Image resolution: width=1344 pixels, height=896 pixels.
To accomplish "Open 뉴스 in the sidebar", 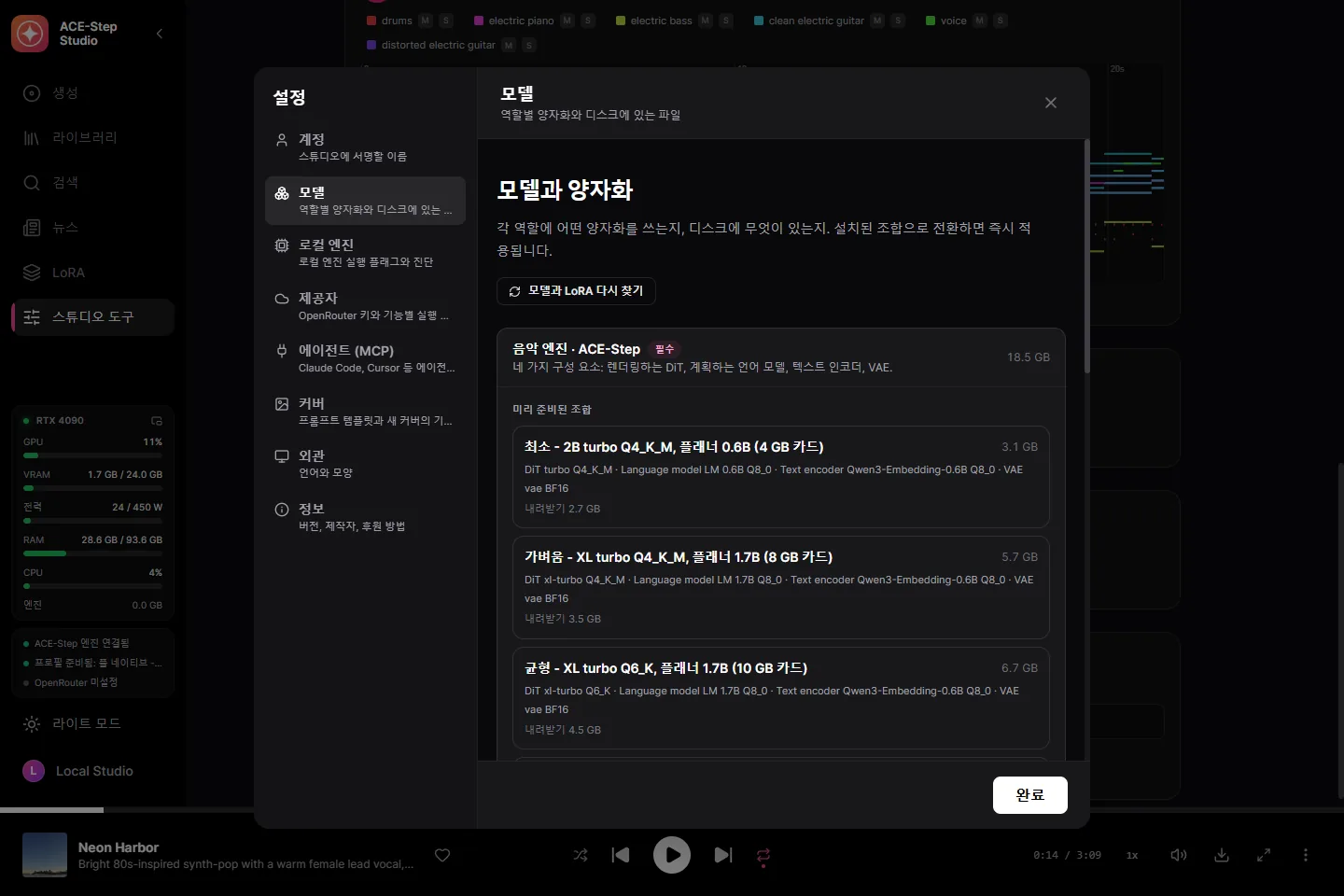I will click(x=92, y=227).
